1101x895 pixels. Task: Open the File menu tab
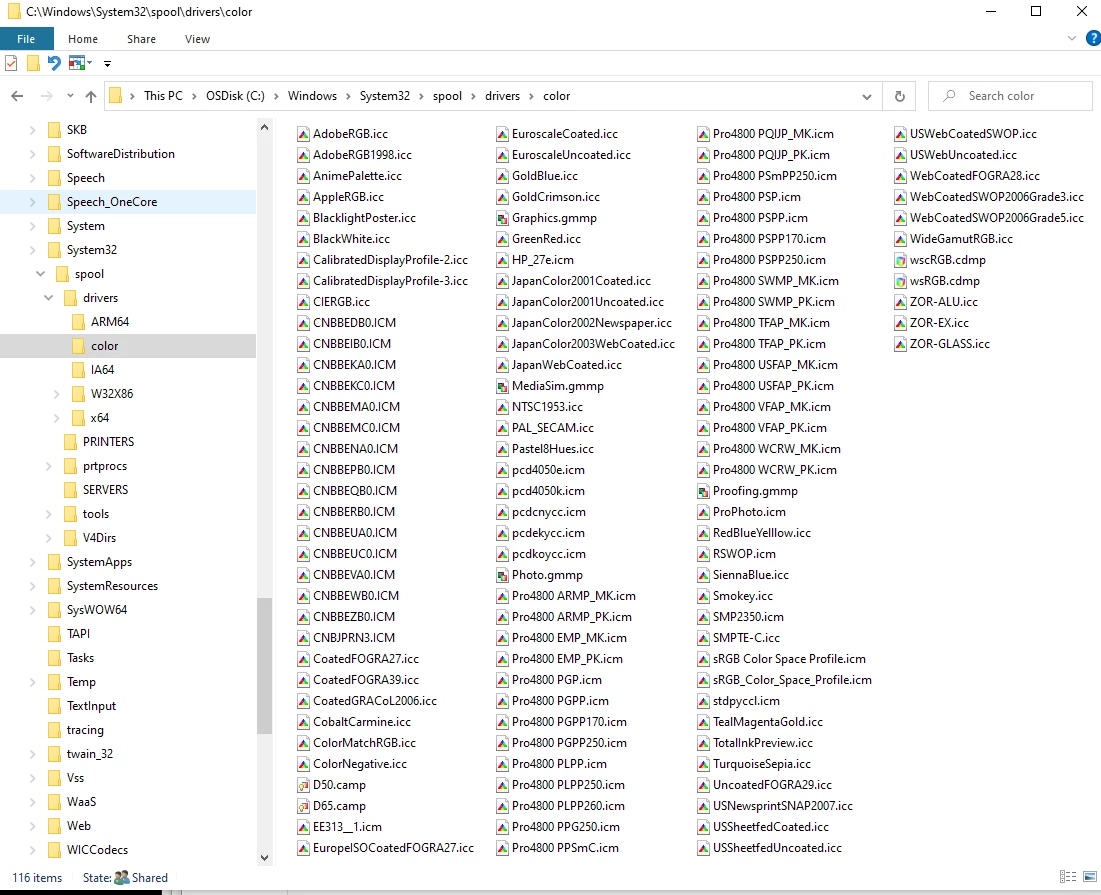coord(27,39)
